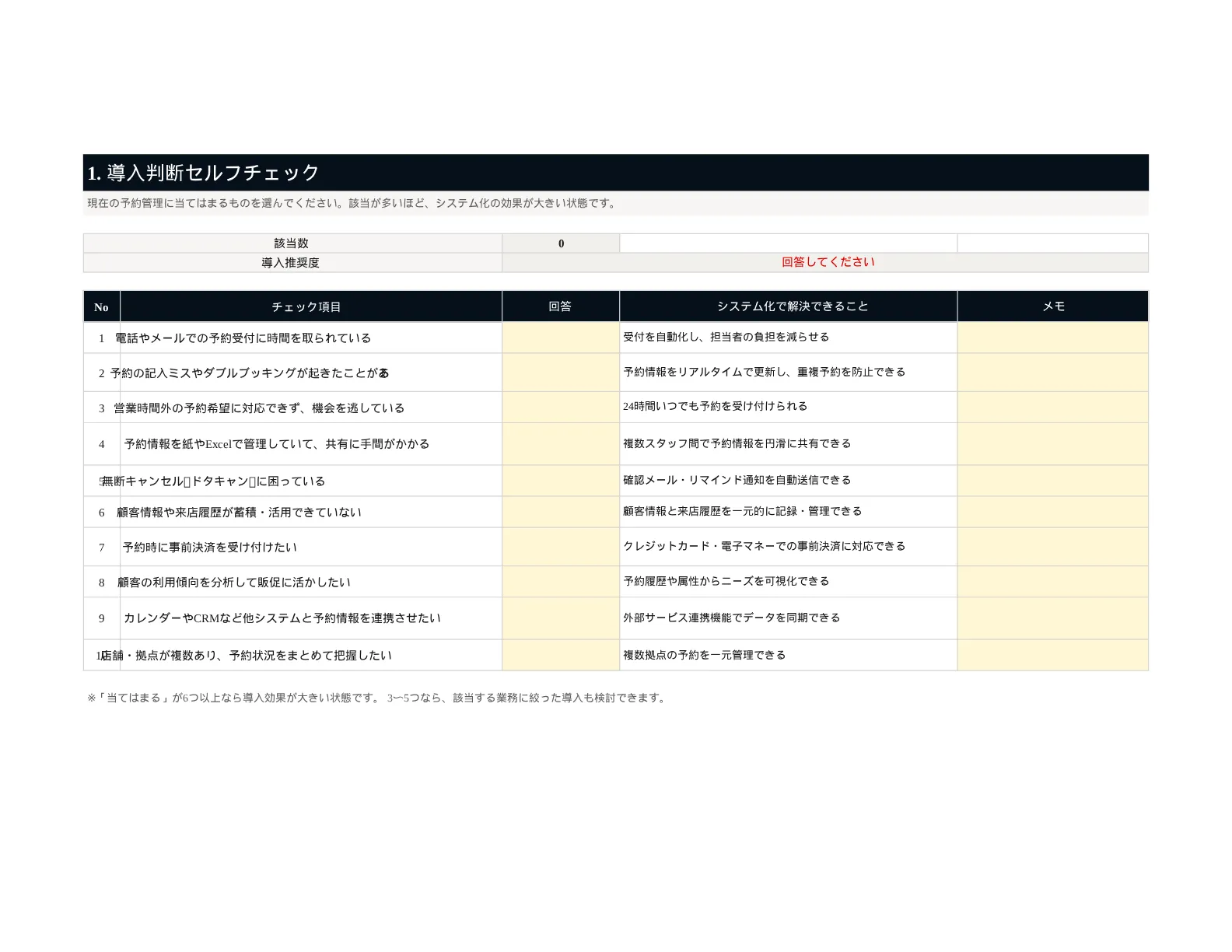Click "複数拠点の予約を一元管理できる"
This screenshot has width=1232, height=952.
click(704, 655)
